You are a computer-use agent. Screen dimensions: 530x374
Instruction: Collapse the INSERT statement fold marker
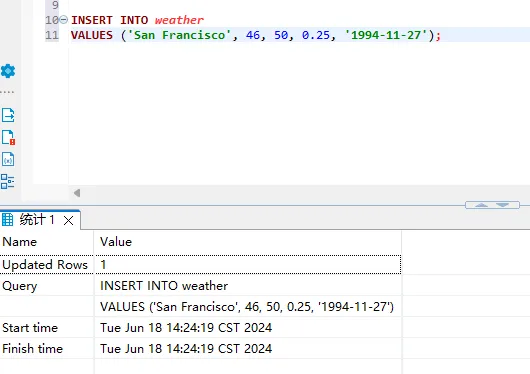(63, 20)
